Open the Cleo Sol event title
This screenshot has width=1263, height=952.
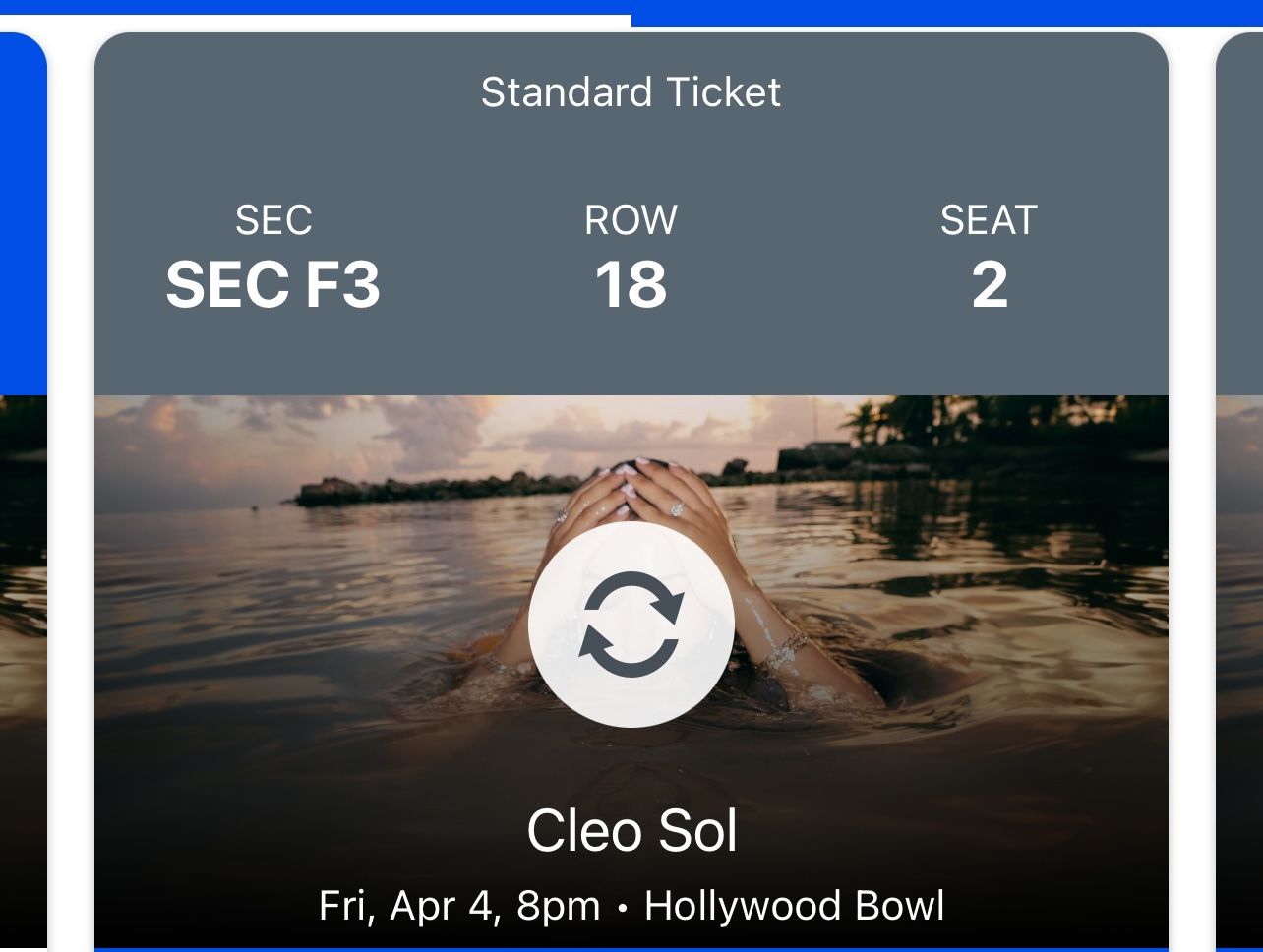tap(631, 831)
